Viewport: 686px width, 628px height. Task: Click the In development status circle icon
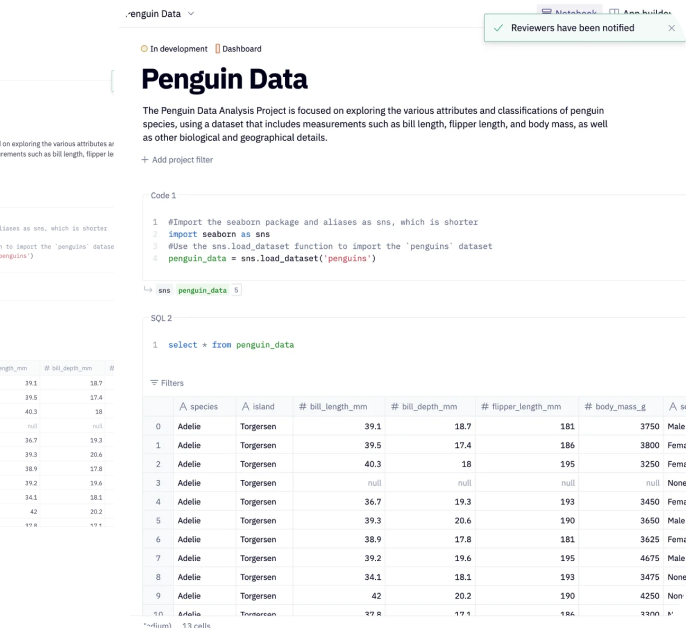click(x=144, y=49)
